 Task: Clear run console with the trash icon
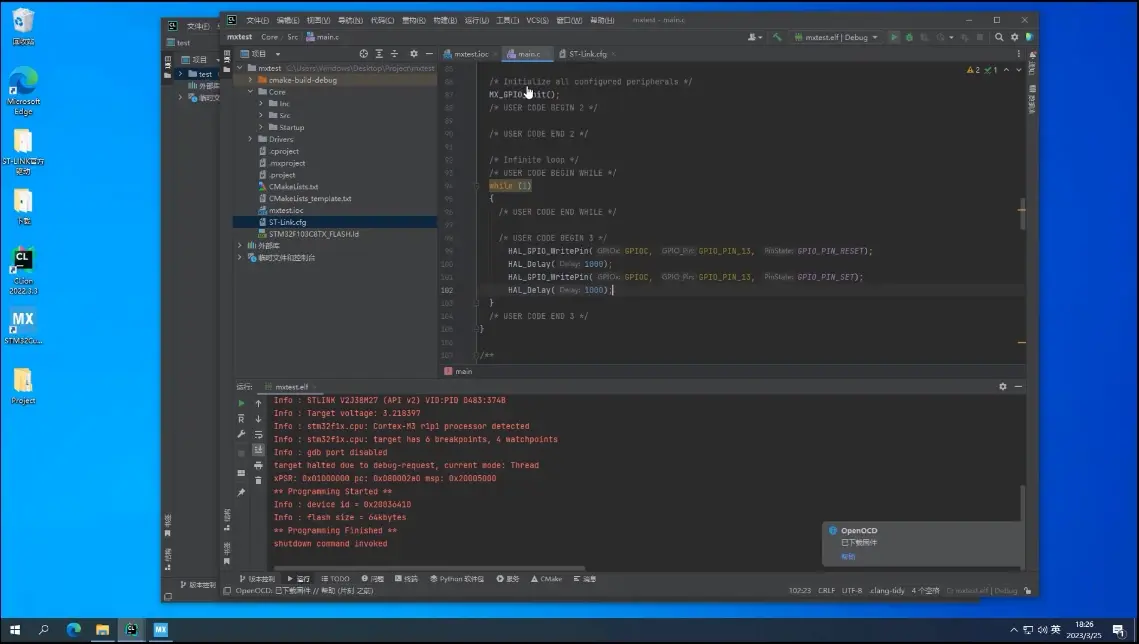click(x=258, y=480)
